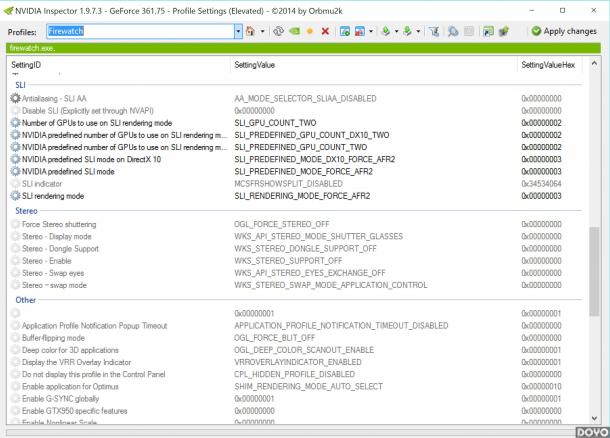The width and height of the screenshot is (610, 438).
Task: Click the scan for modified profiles magnifier icon
Action: point(453,31)
